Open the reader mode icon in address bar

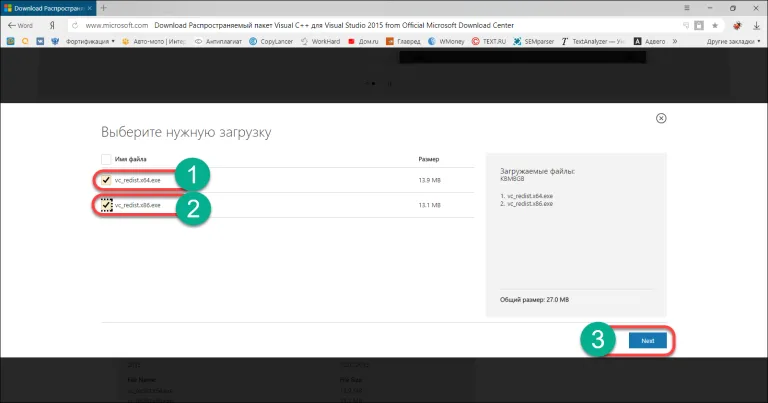tap(699, 25)
